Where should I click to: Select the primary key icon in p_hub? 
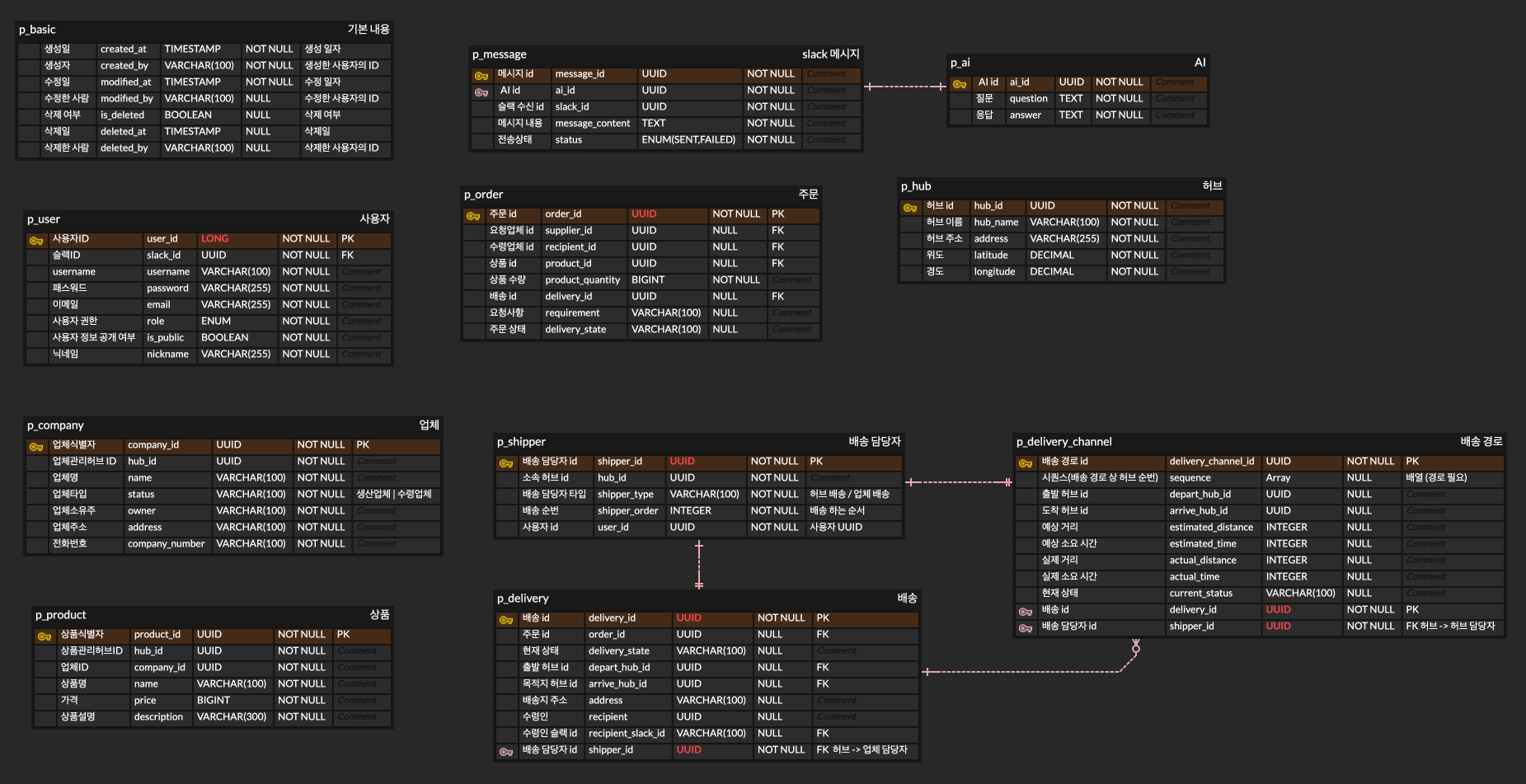[x=910, y=207]
